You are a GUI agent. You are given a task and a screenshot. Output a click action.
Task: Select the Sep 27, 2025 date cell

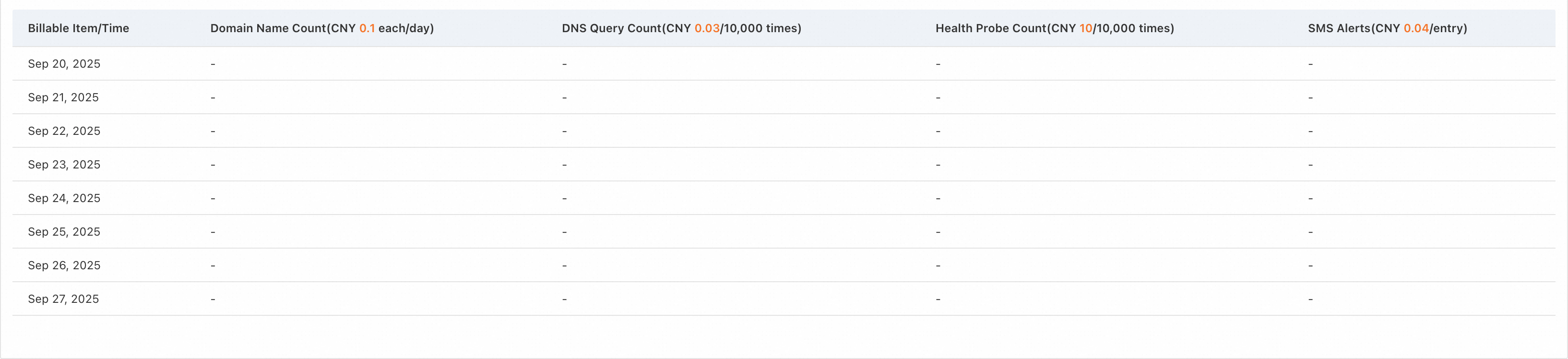(x=63, y=299)
